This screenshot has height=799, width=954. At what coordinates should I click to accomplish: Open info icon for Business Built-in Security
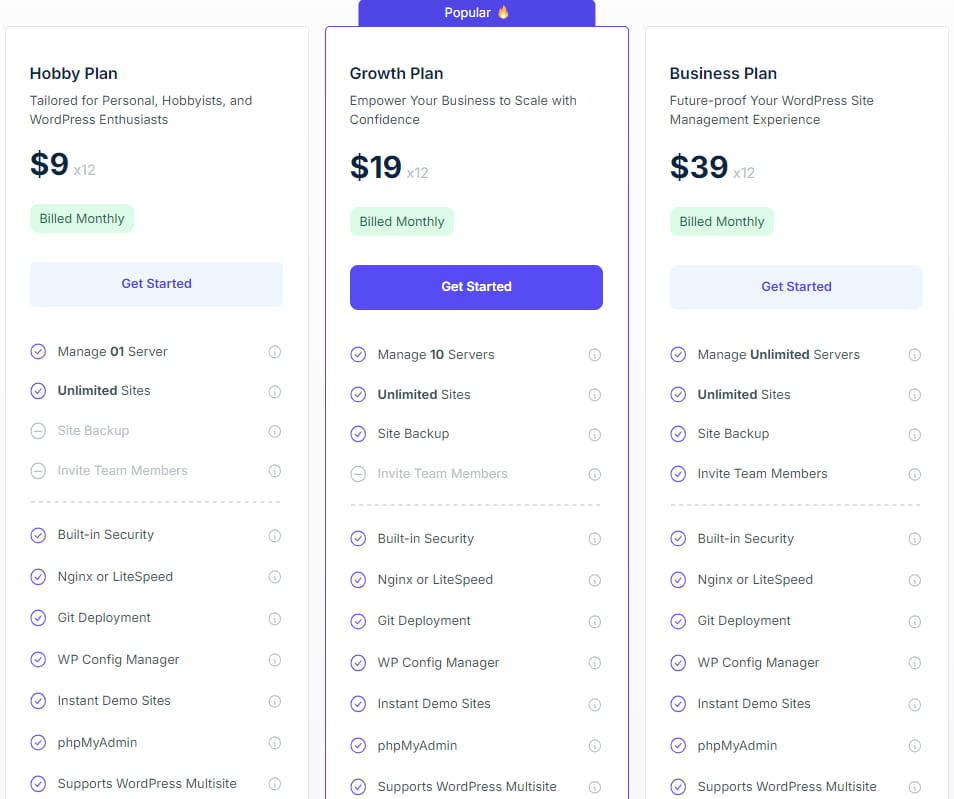[915, 539]
